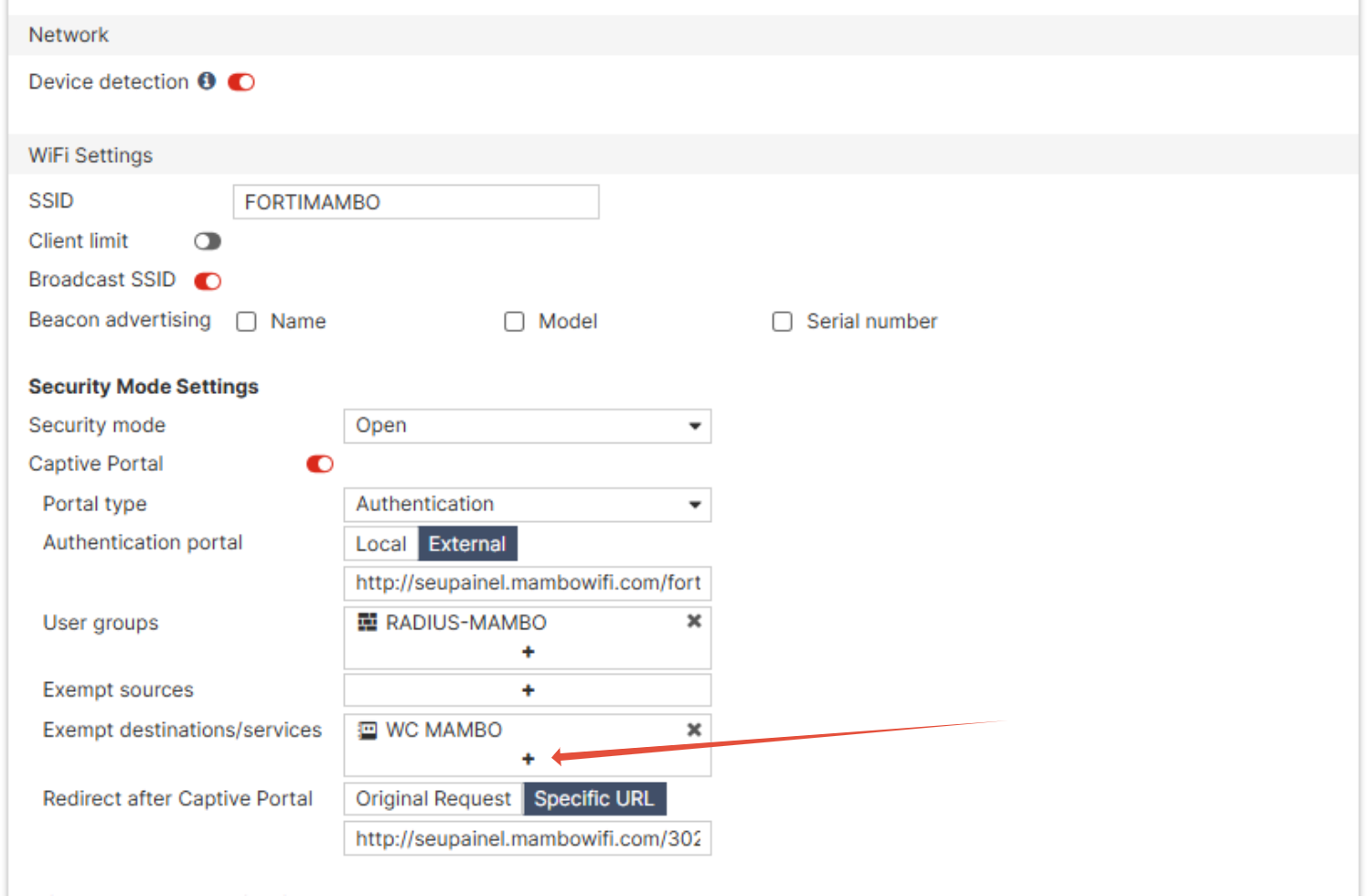Click the Authentication portal label
The width and height of the screenshot is (1367, 896).
[x=143, y=543]
